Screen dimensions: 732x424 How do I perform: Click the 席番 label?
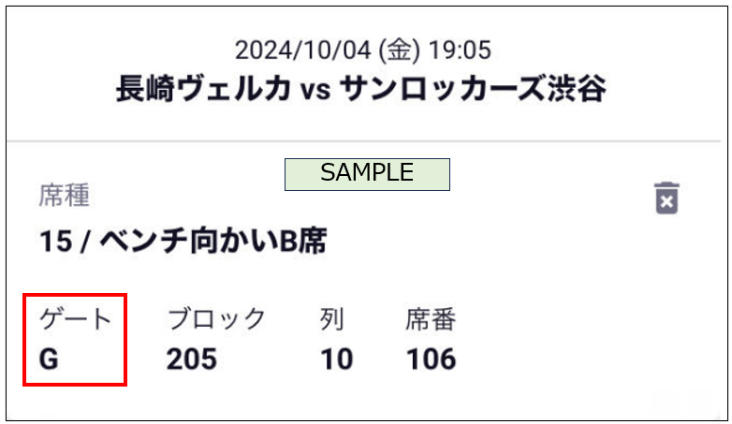tap(430, 319)
